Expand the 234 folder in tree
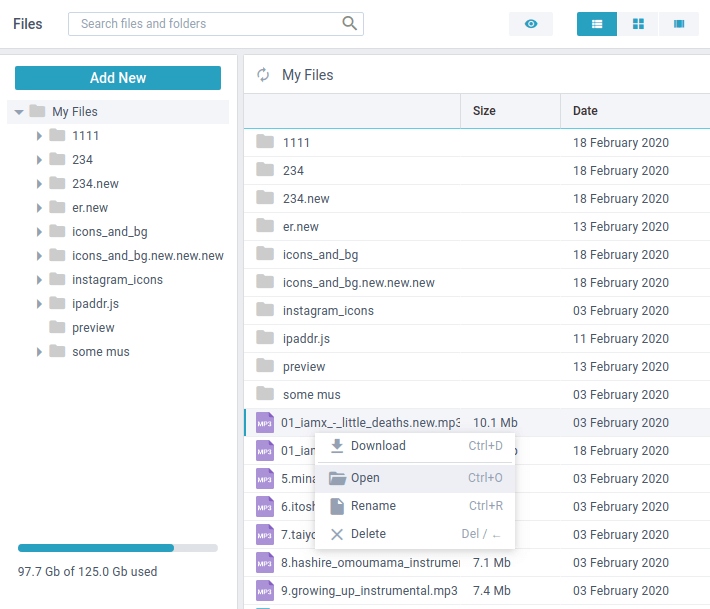The image size is (710, 609). [39, 160]
